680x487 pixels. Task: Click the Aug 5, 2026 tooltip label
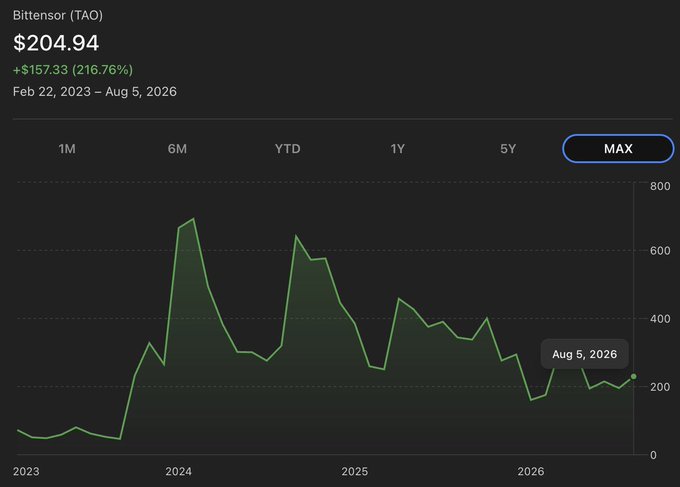(585, 354)
